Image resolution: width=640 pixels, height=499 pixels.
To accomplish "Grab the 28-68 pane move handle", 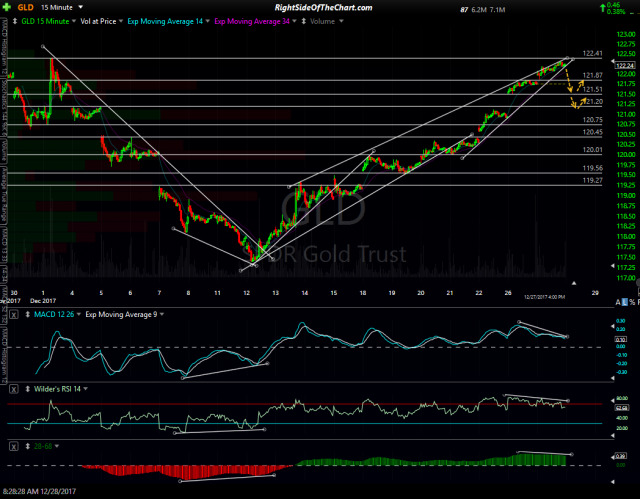I will 28,446.
